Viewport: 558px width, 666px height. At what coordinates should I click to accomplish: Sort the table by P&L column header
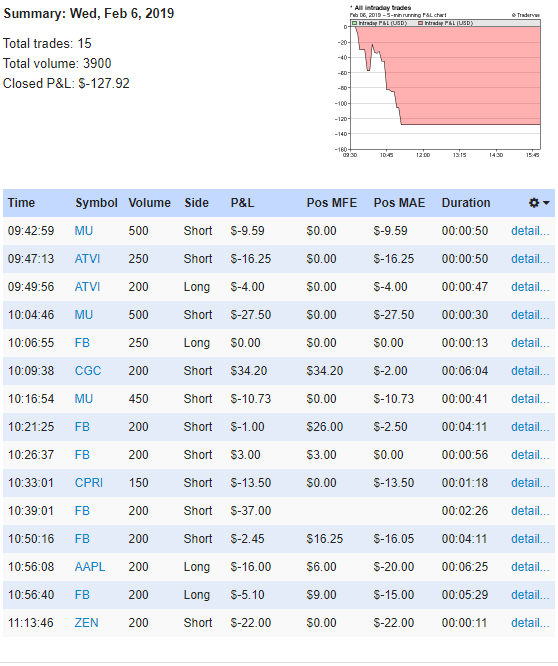[x=242, y=203]
